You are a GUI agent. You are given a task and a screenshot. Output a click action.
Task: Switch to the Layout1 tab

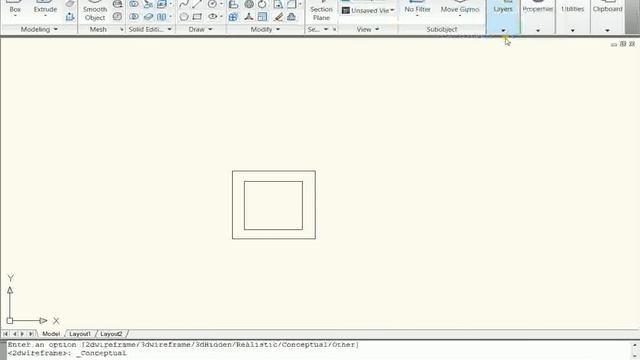click(x=80, y=334)
